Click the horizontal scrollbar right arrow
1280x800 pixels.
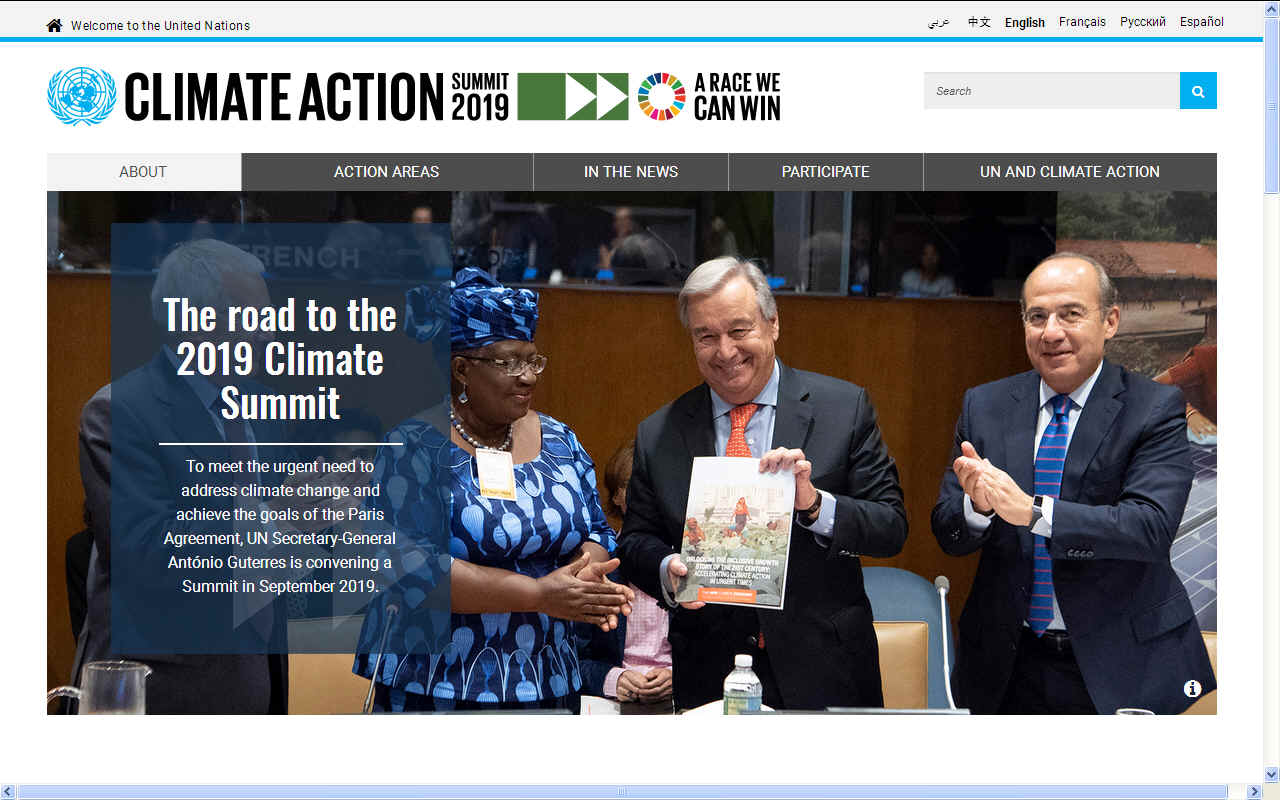(1255, 792)
